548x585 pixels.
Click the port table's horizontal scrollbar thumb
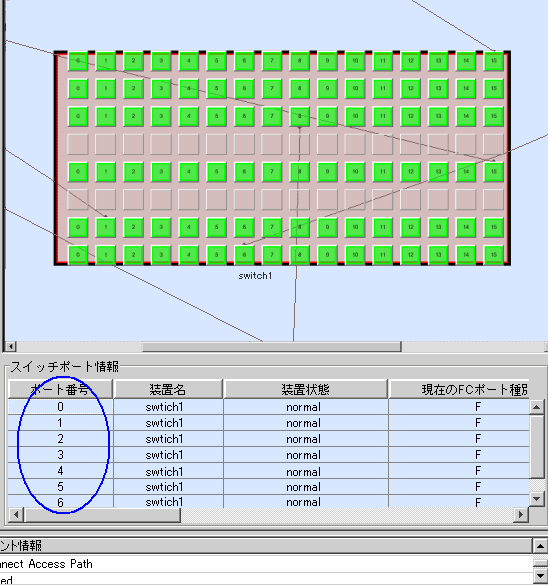point(102,515)
